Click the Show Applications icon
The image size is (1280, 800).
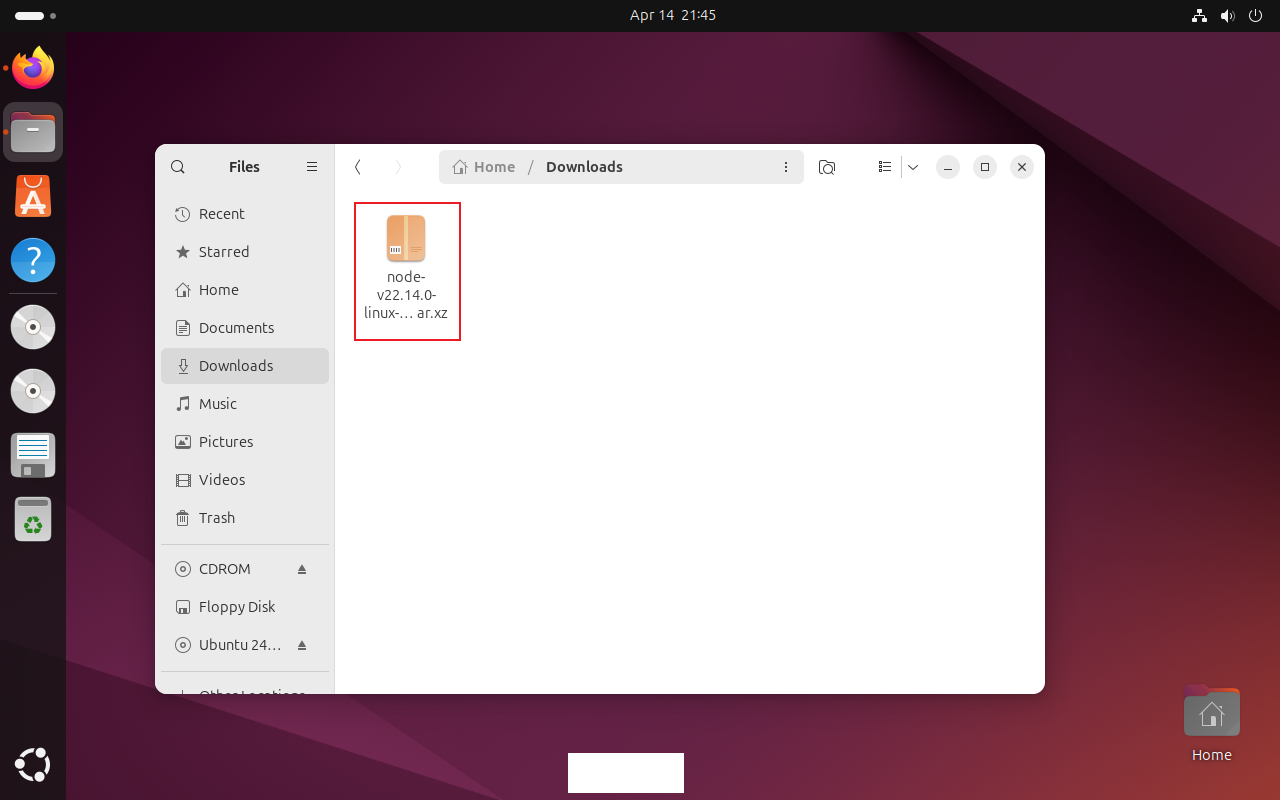click(32, 764)
